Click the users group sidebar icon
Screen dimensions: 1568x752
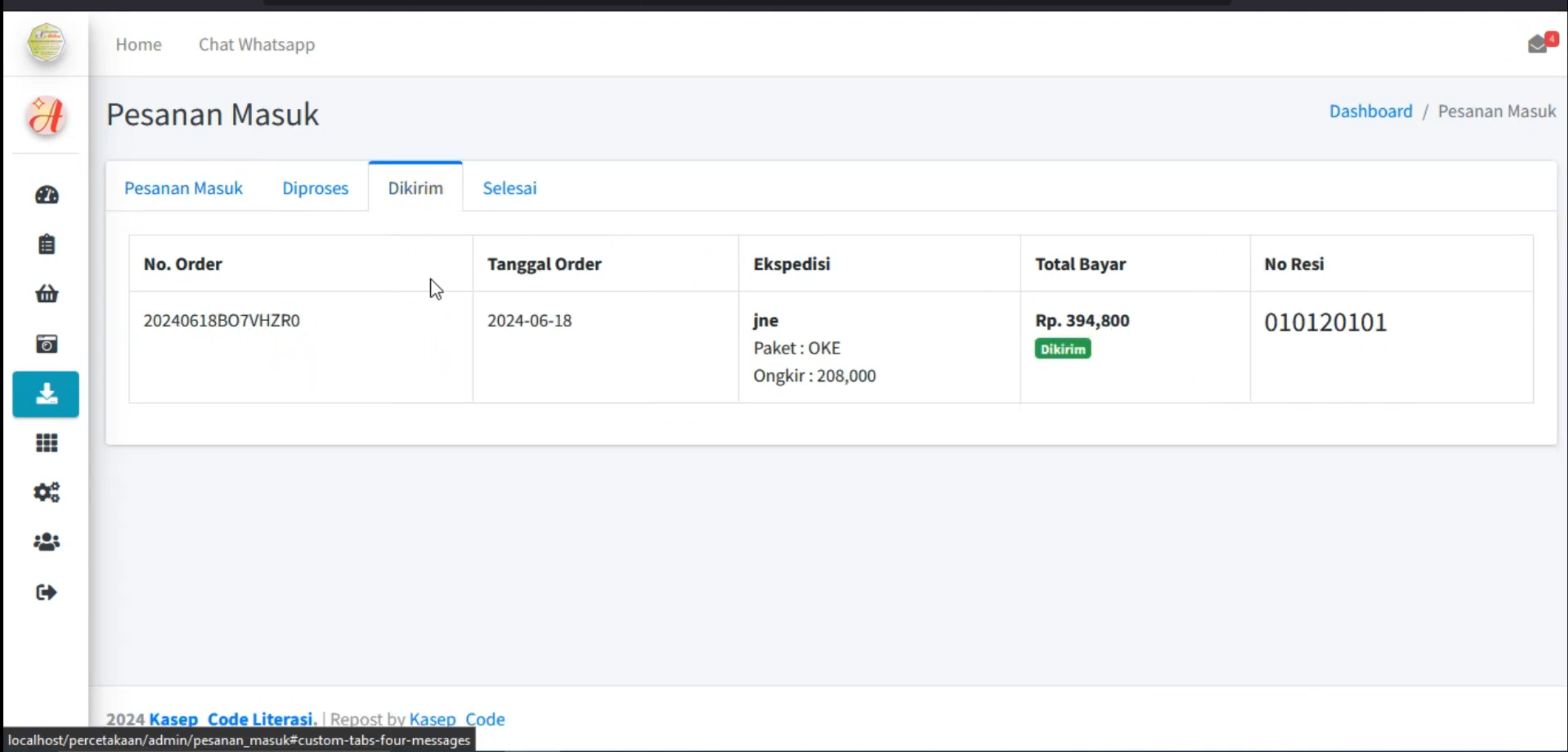(47, 542)
